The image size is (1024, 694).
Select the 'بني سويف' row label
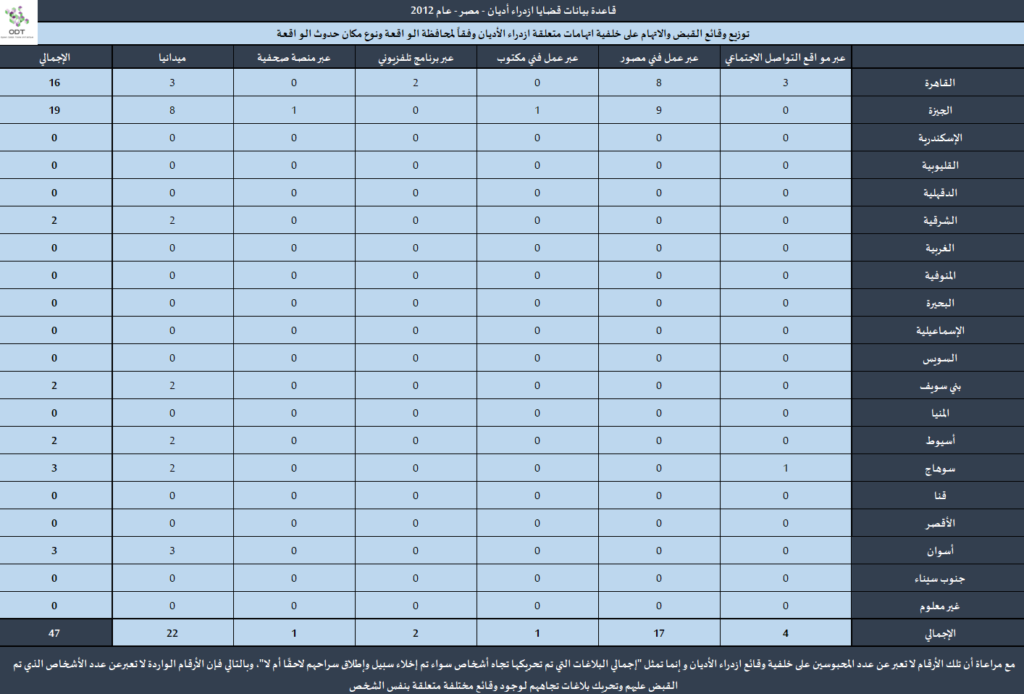tap(940, 385)
